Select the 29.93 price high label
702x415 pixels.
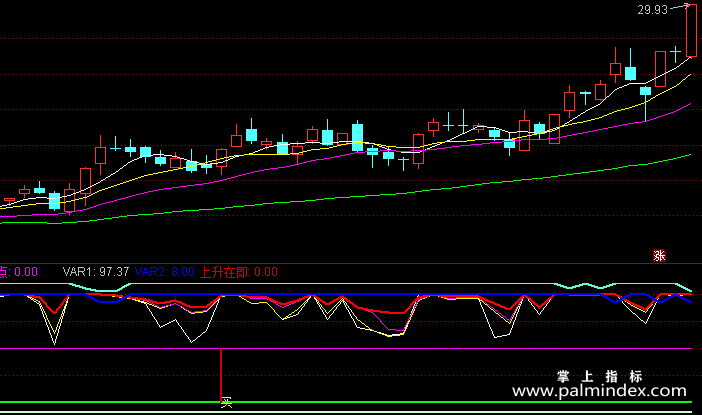point(652,10)
